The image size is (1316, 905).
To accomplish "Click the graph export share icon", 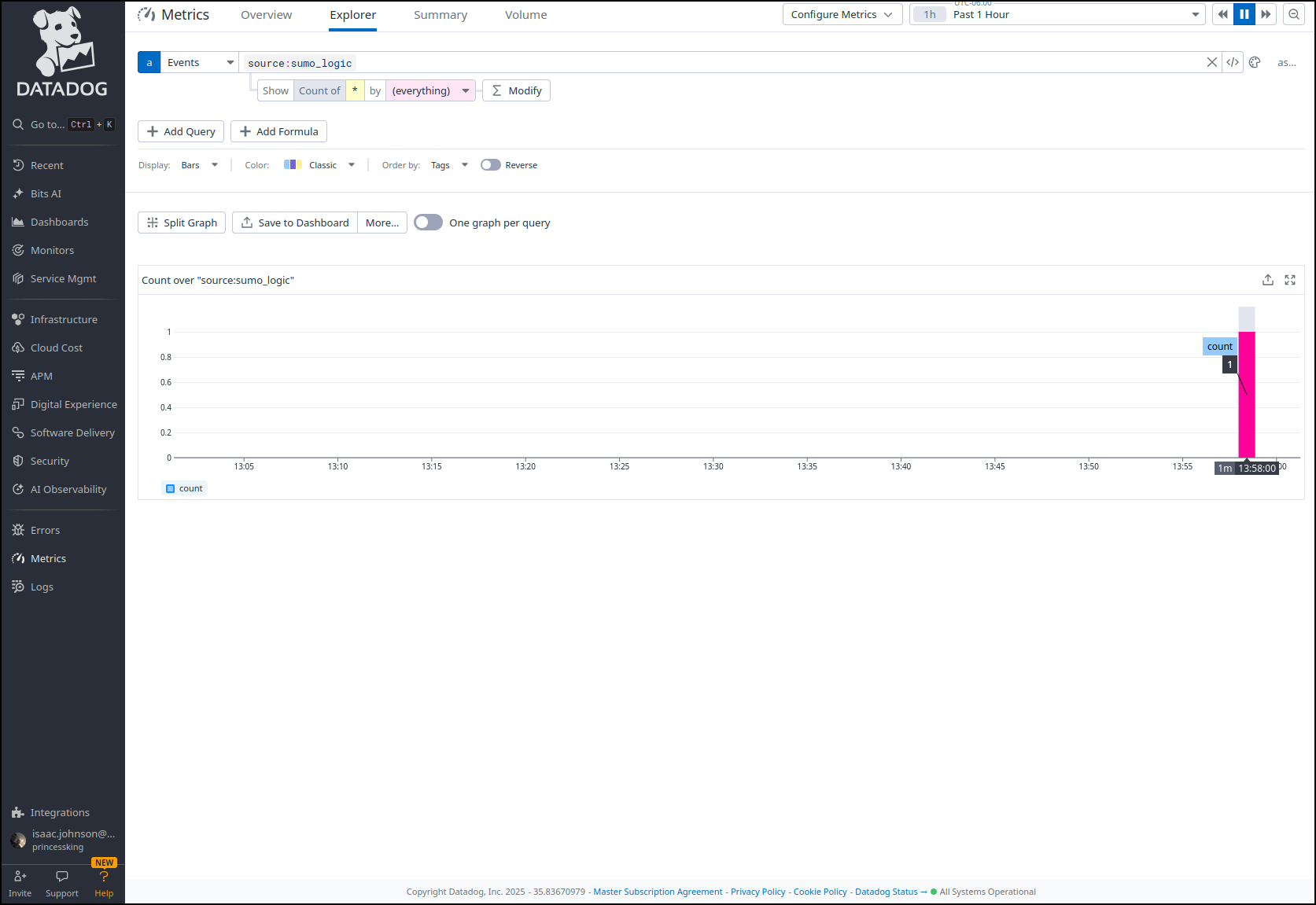I will click(1268, 280).
